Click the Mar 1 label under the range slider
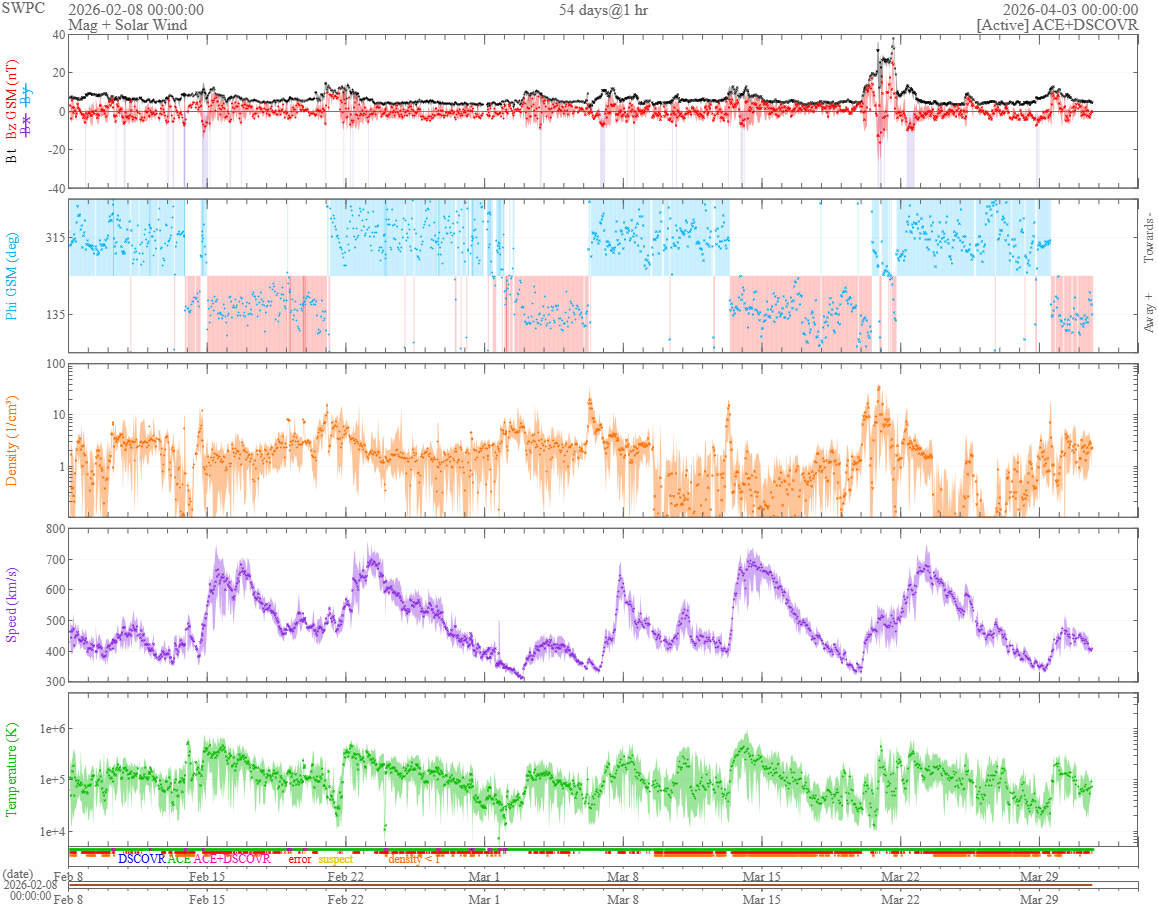The width and height of the screenshot is (1158, 906). coord(484,899)
